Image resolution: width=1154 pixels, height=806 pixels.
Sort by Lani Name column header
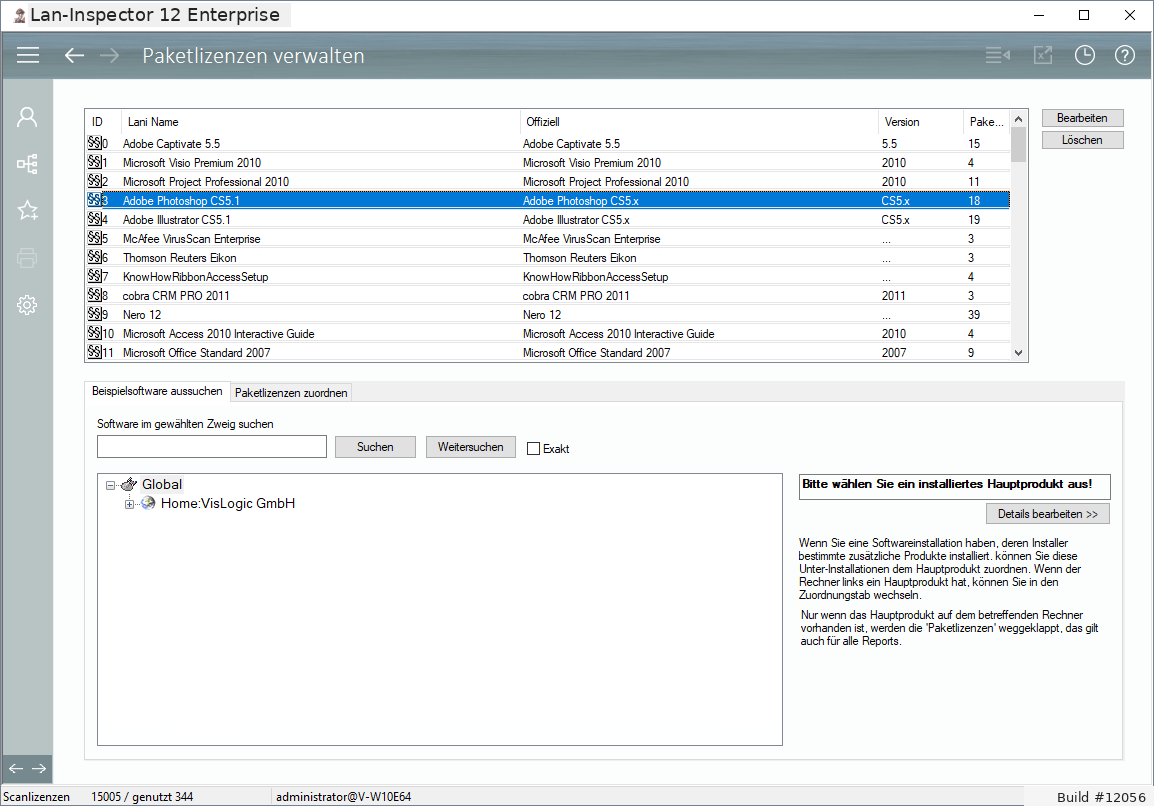pyautogui.click(x=320, y=121)
